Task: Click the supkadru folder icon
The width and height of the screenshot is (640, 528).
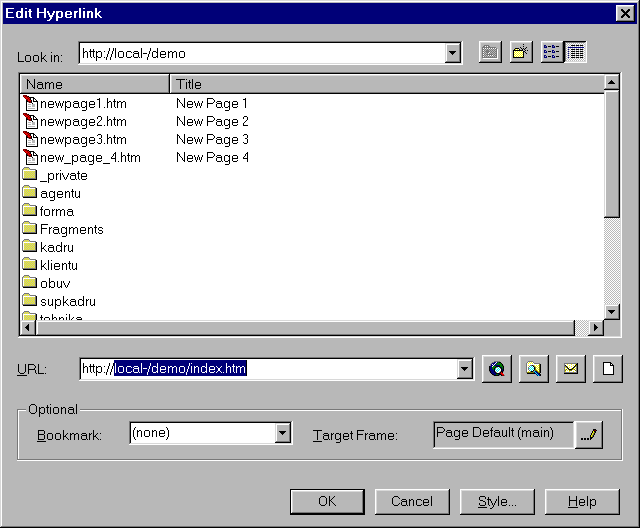Action: pyautogui.click(x=29, y=300)
